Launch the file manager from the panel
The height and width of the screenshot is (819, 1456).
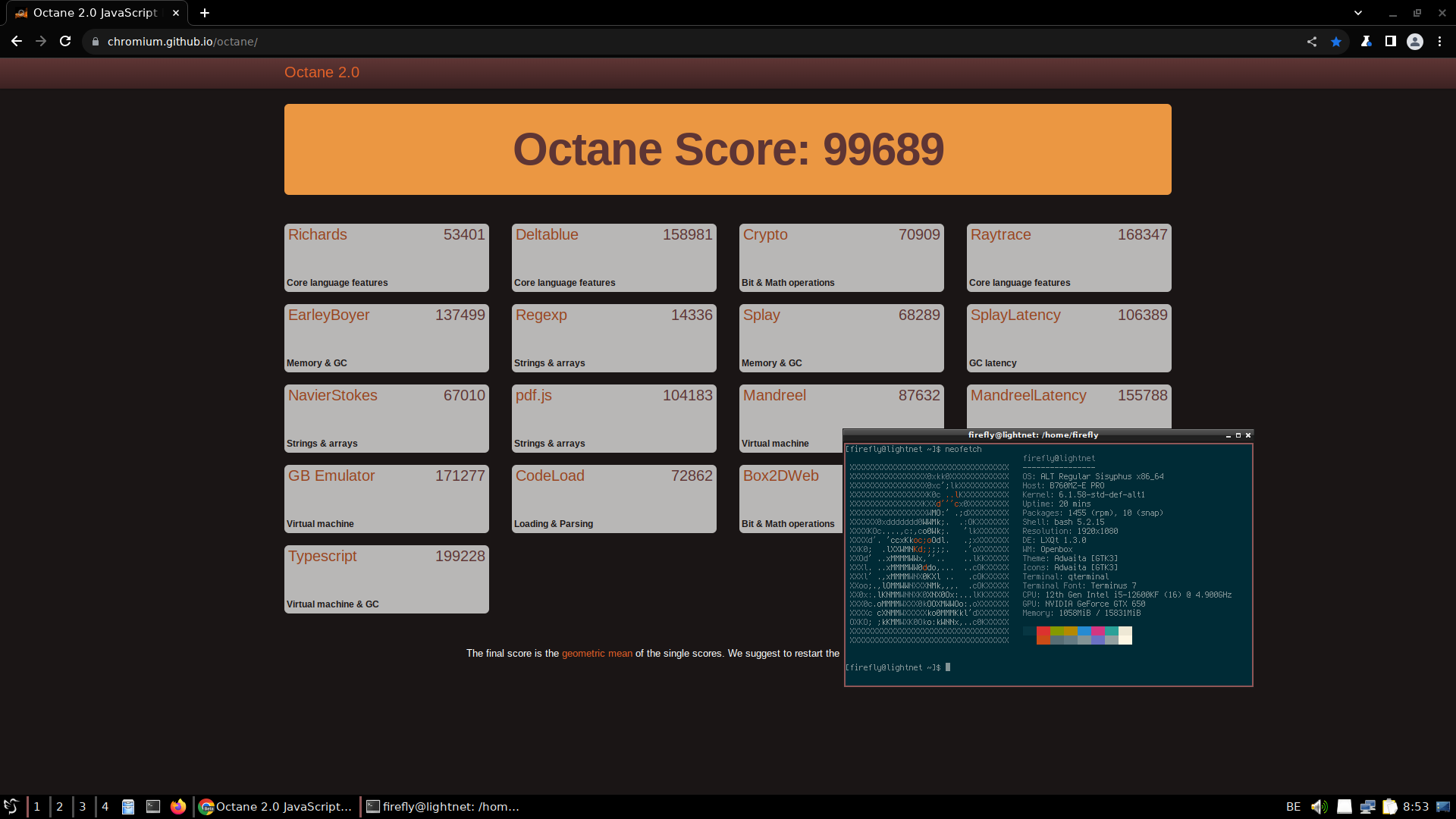[x=128, y=807]
